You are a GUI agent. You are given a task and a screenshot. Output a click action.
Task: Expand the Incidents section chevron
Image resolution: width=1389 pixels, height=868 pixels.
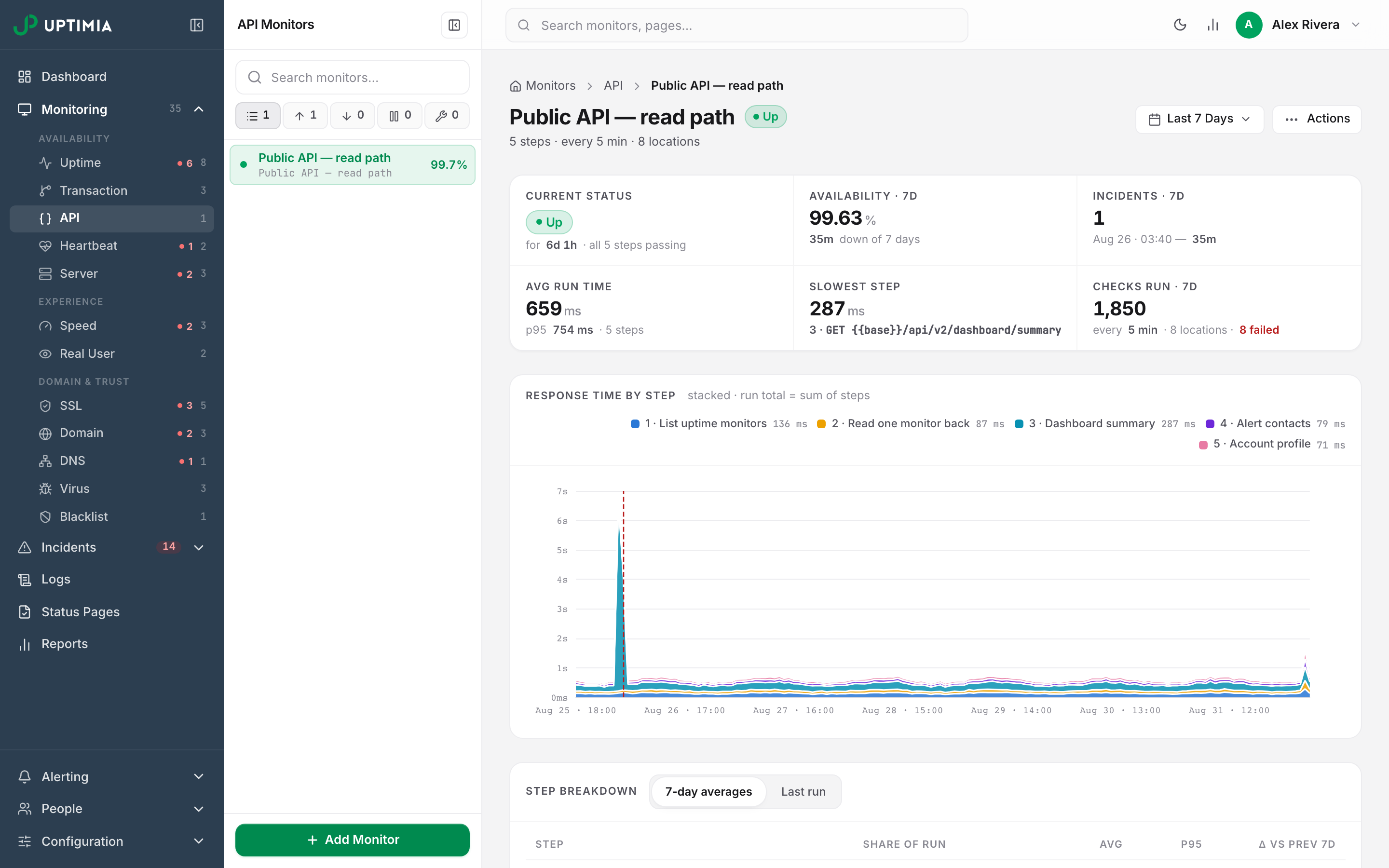pyautogui.click(x=199, y=547)
